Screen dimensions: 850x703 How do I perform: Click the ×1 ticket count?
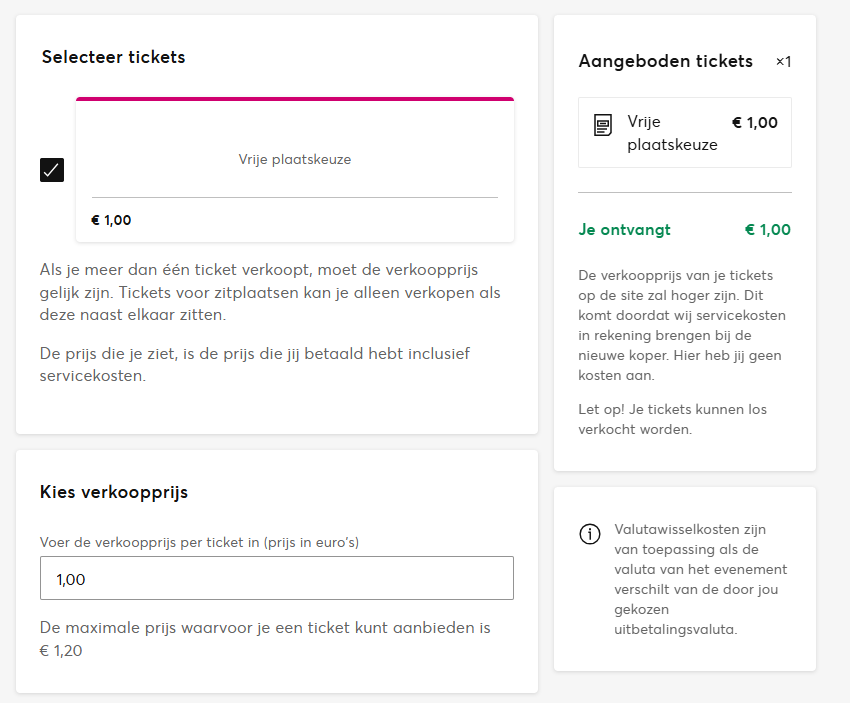click(x=783, y=62)
